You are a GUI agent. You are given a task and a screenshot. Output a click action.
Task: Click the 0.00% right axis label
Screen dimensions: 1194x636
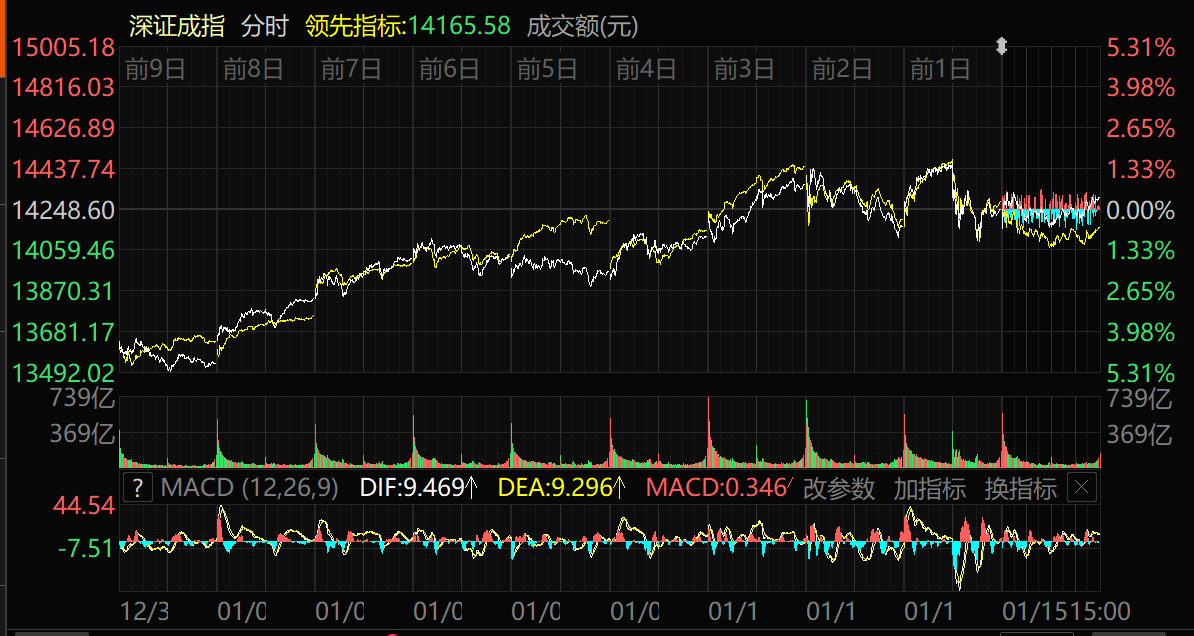[1140, 210]
